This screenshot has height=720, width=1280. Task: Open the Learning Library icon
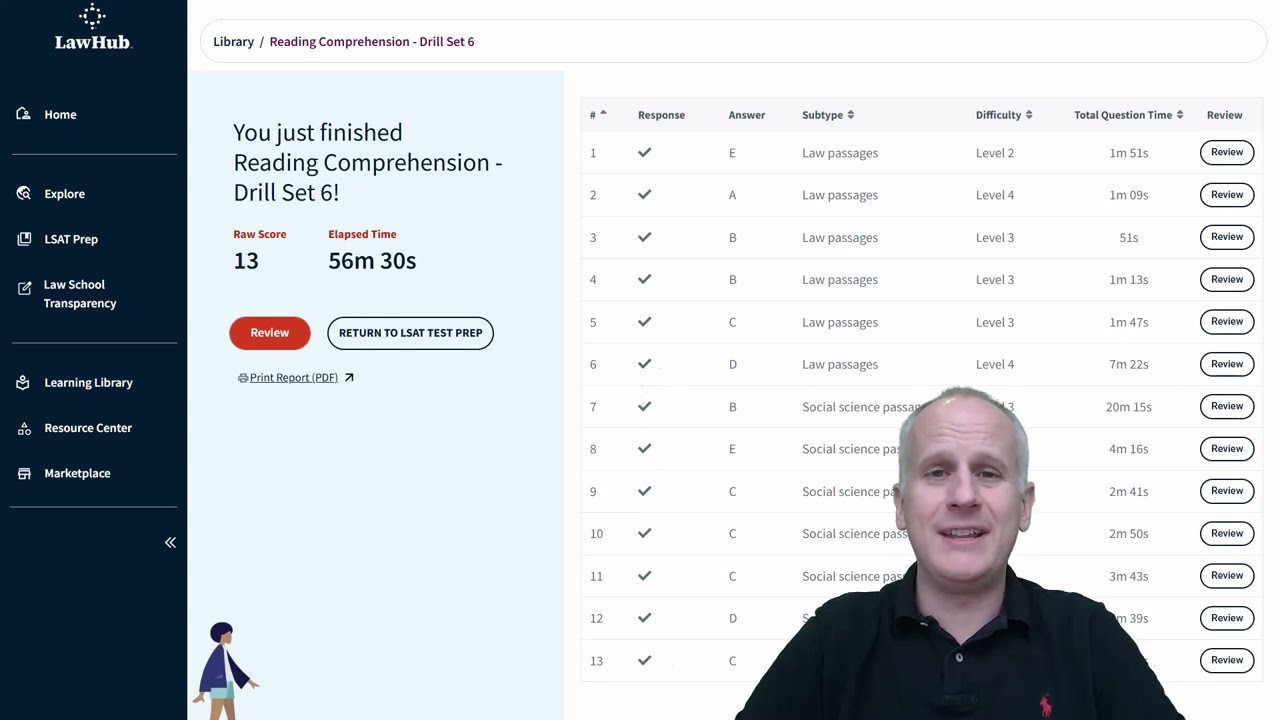pos(24,382)
